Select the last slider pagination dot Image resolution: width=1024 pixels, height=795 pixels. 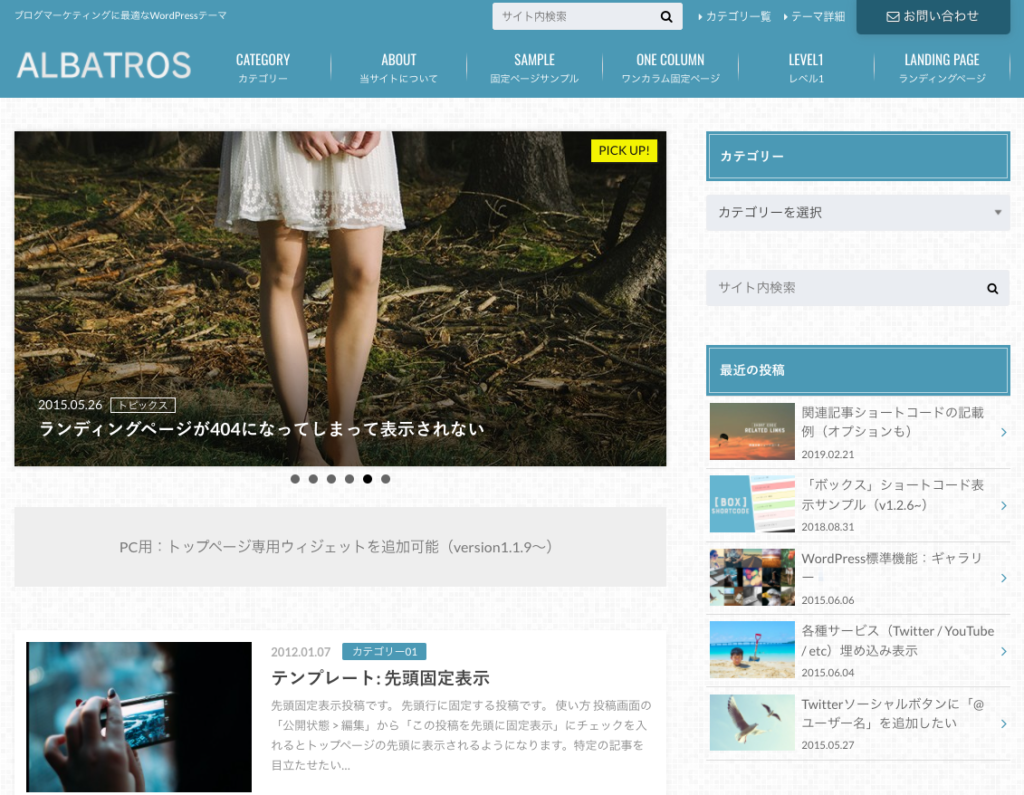coord(386,479)
